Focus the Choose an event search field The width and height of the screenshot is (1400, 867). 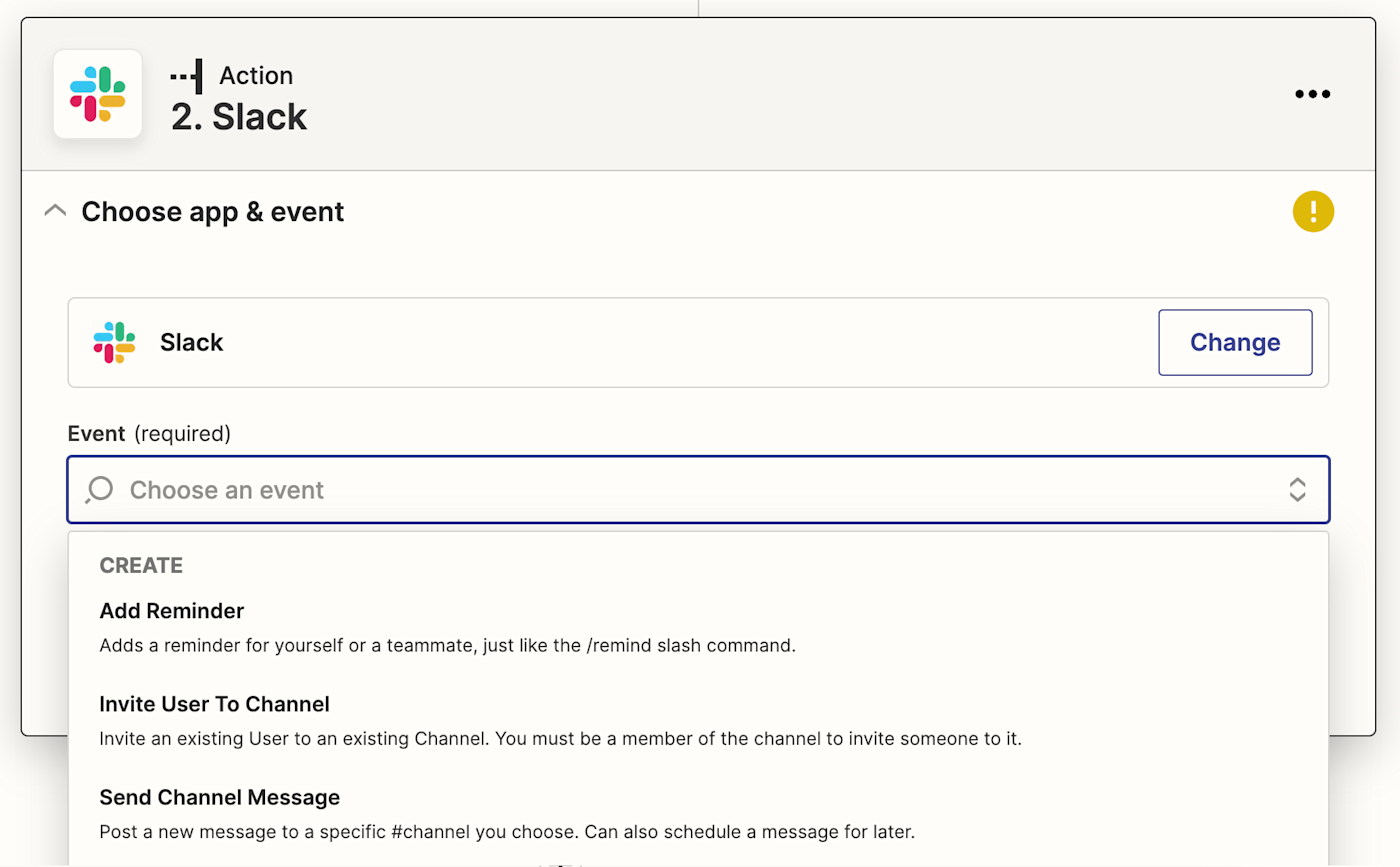(698, 490)
